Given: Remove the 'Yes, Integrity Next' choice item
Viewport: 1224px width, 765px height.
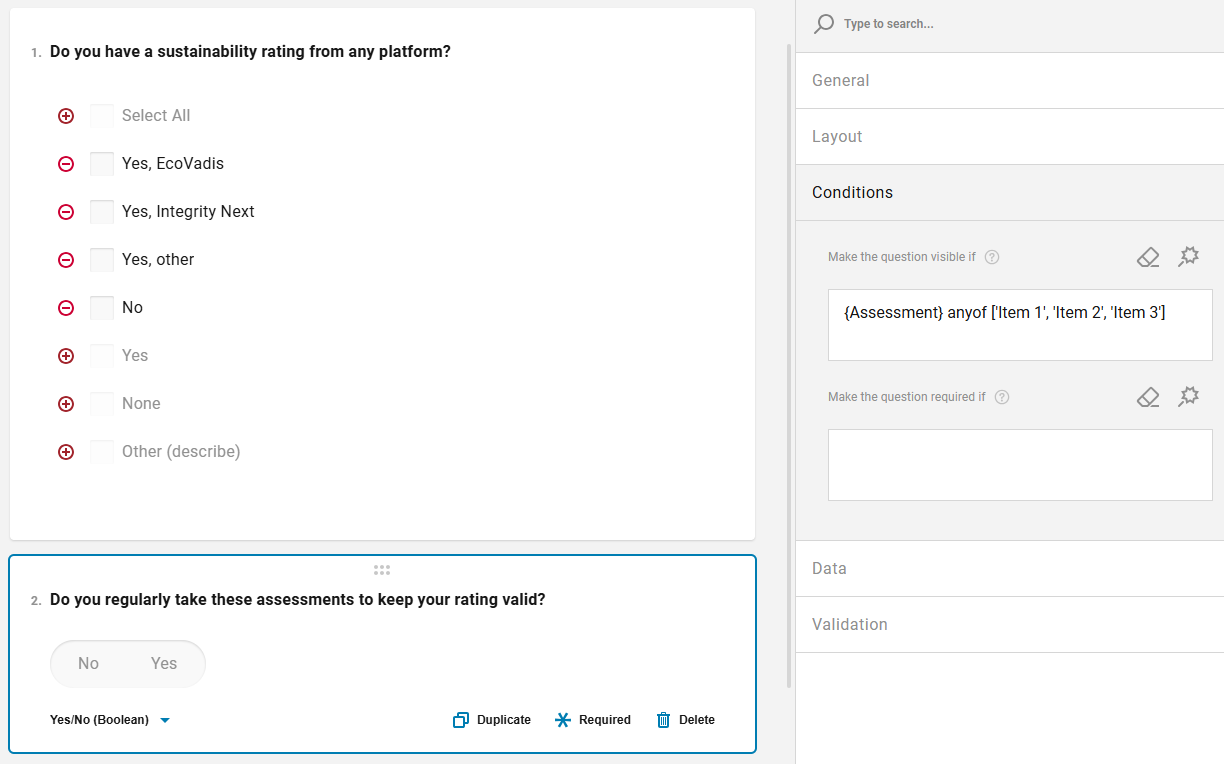Looking at the screenshot, I should 66,212.
